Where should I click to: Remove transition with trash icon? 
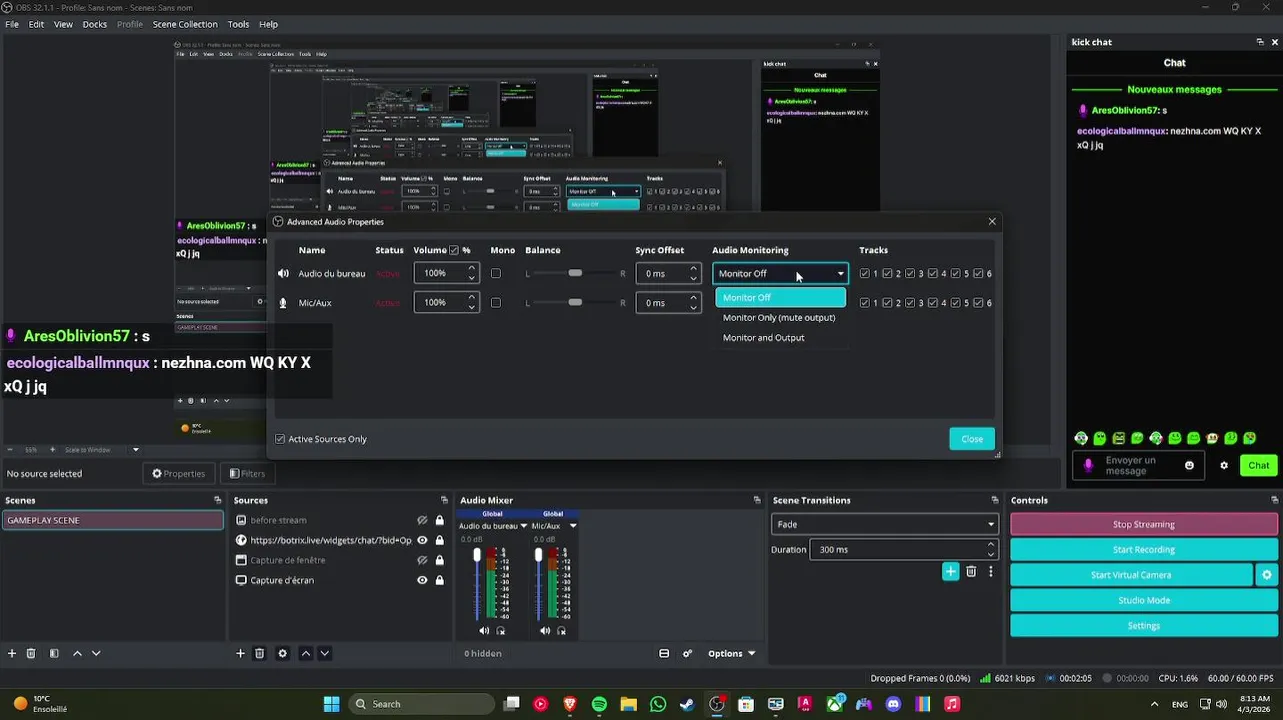pyautogui.click(x=971, y=571)
